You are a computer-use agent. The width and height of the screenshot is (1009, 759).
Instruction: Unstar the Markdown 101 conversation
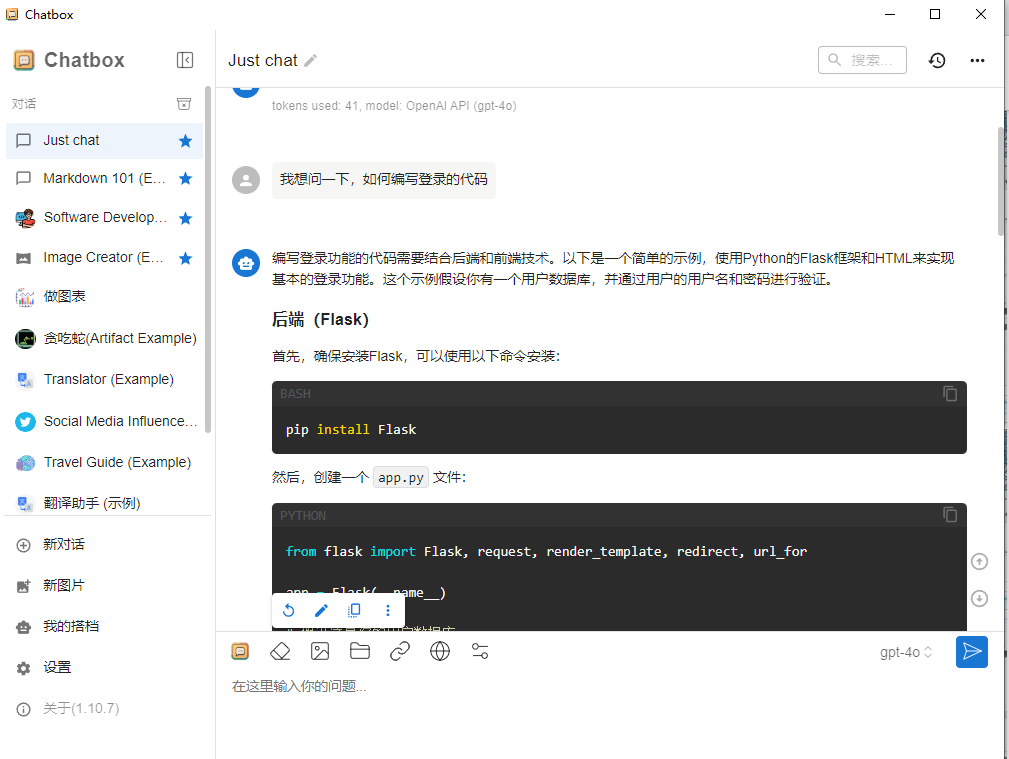tap(185, 178)
